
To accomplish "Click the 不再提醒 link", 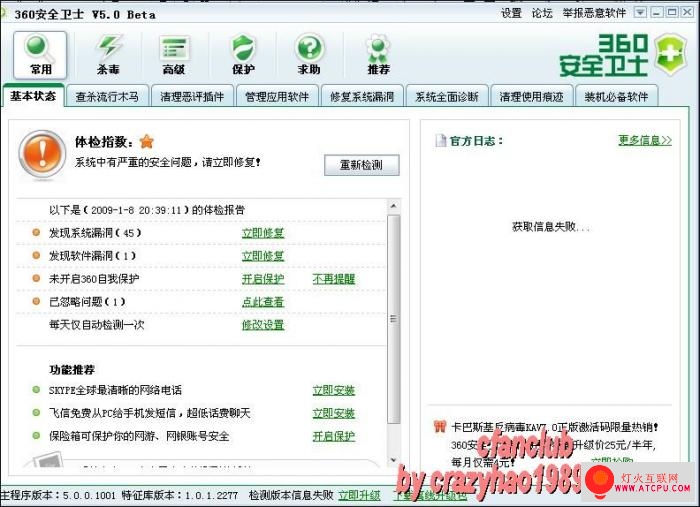I will (333, 279).
